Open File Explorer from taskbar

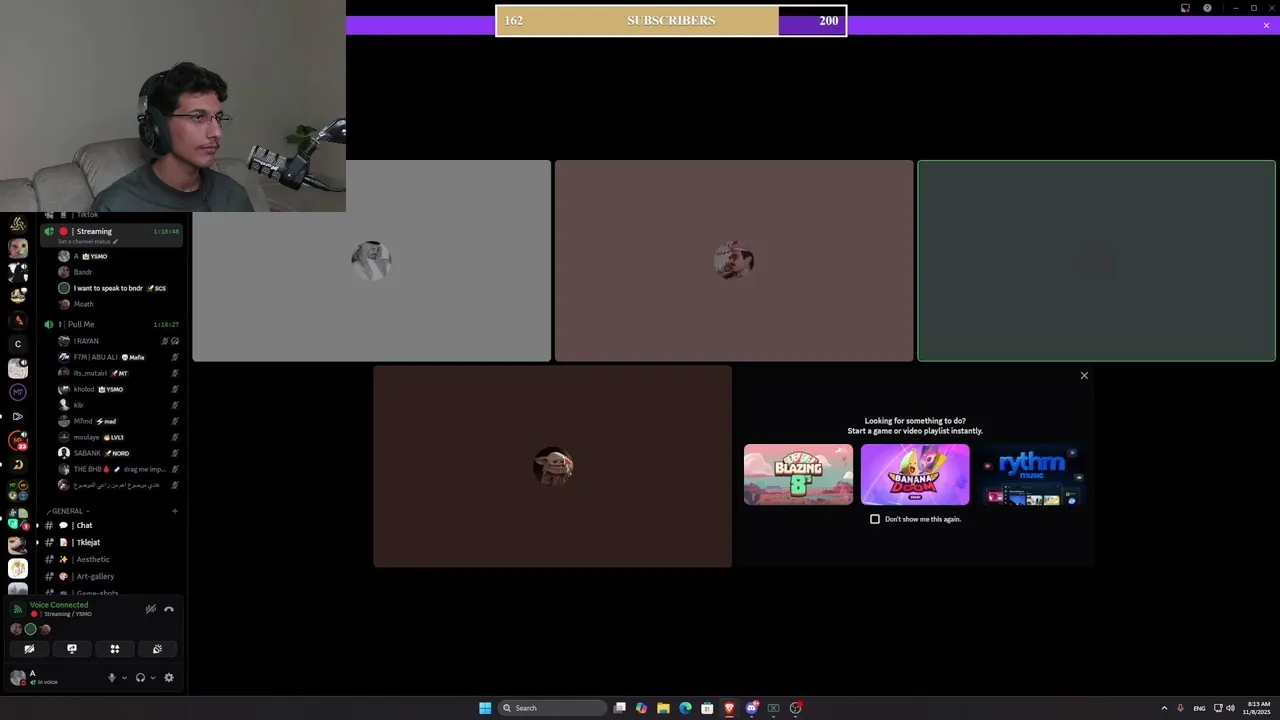click(x=663, y=708)
